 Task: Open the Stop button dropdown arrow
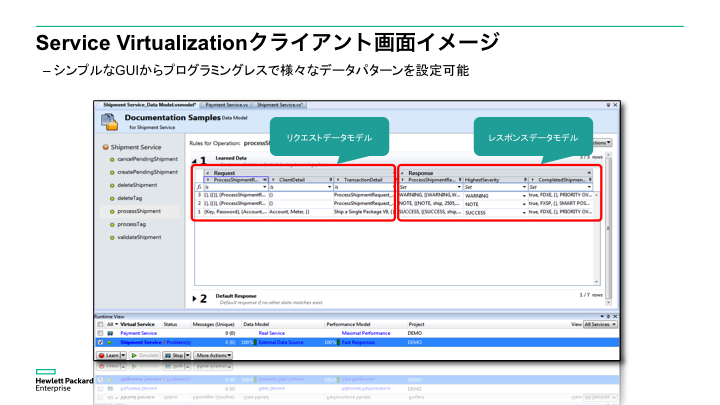point(187,355)
